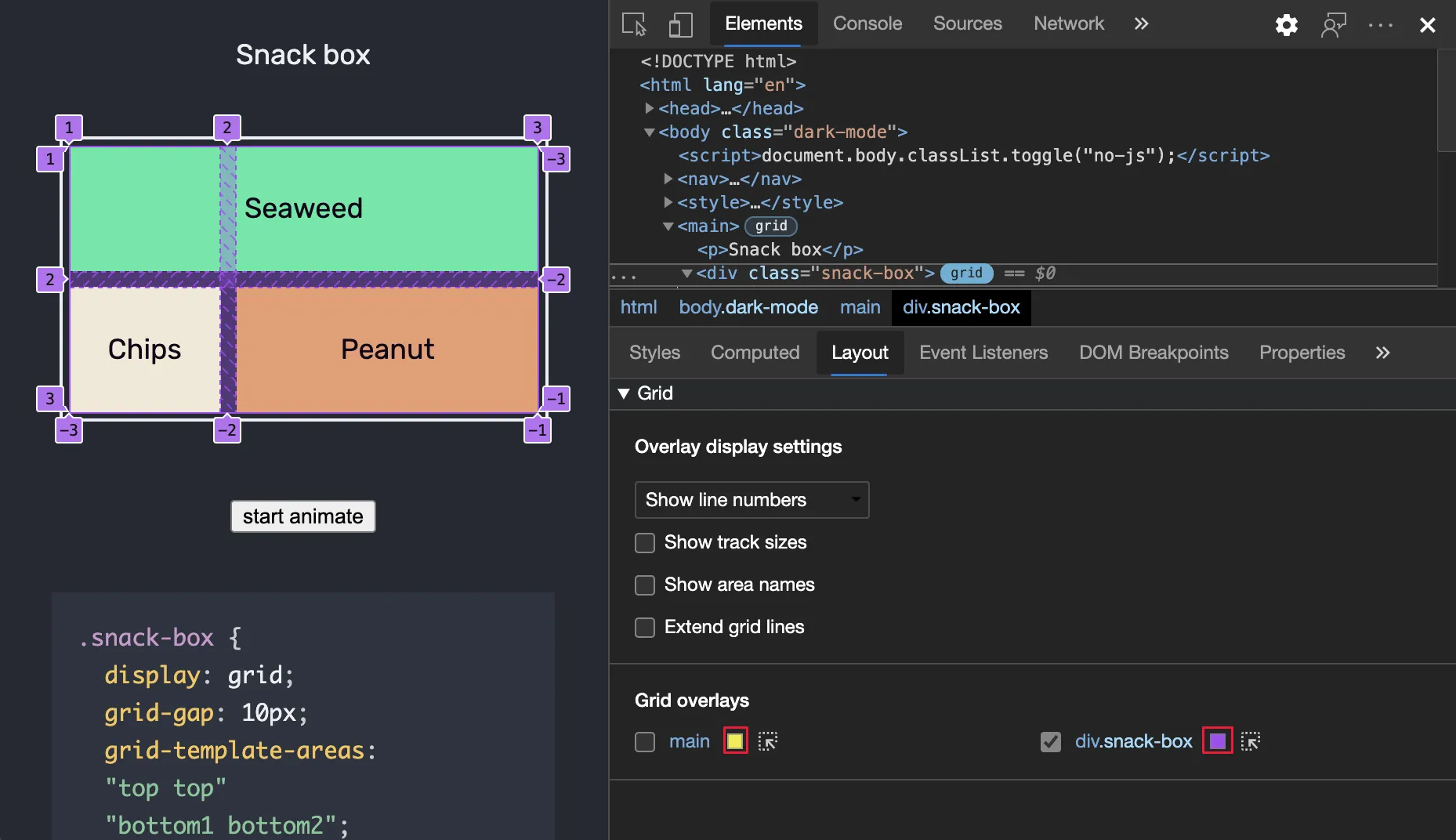This screenshot has height=840, width=1456.
Task: Open the Network tab
Action: tap(1068, 24)
